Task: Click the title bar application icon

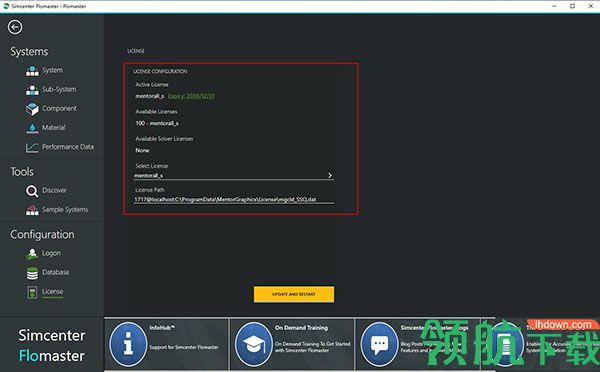Action: [x=6, y=6]
